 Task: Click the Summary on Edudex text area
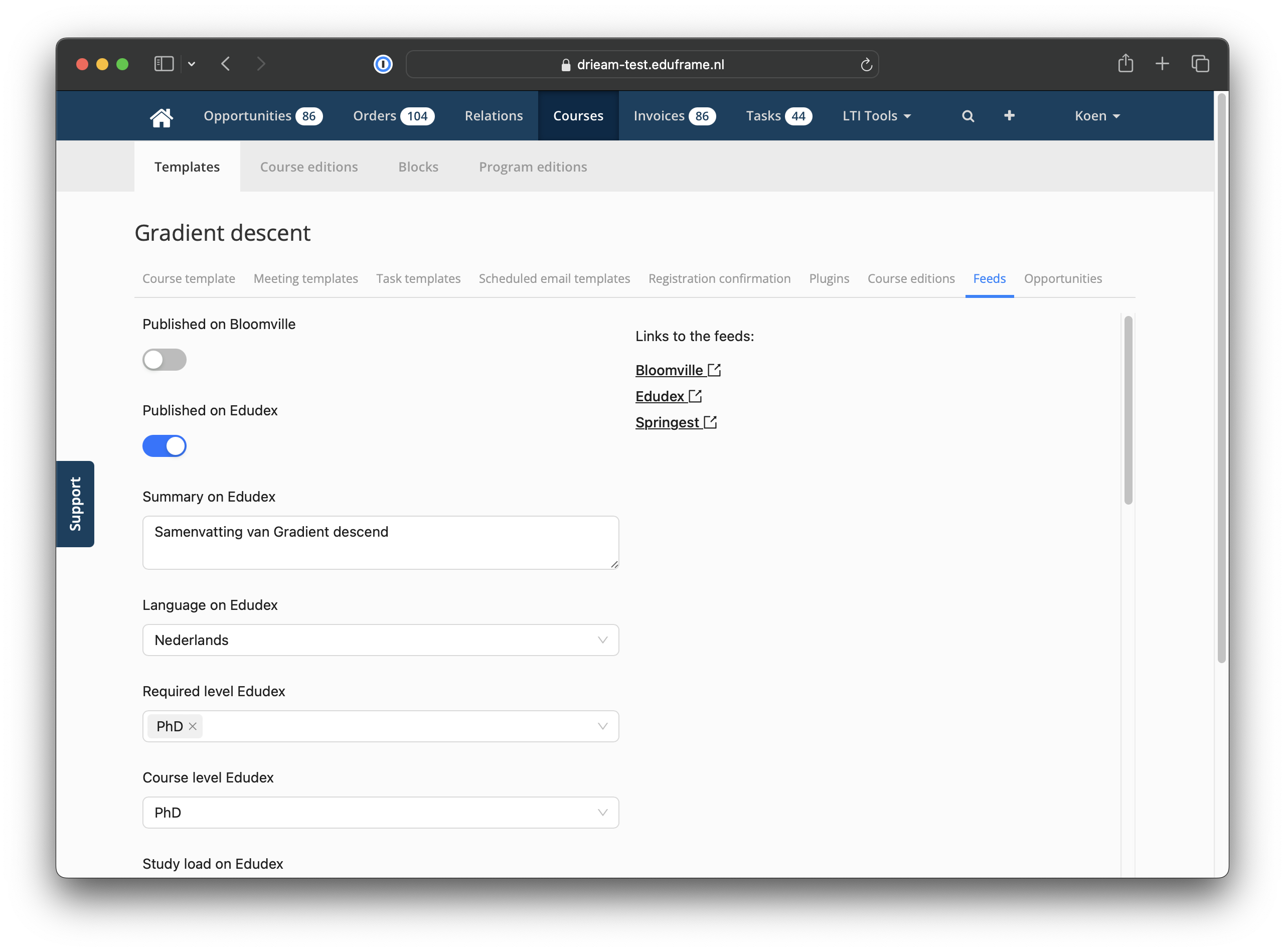(x=380, y=543)
